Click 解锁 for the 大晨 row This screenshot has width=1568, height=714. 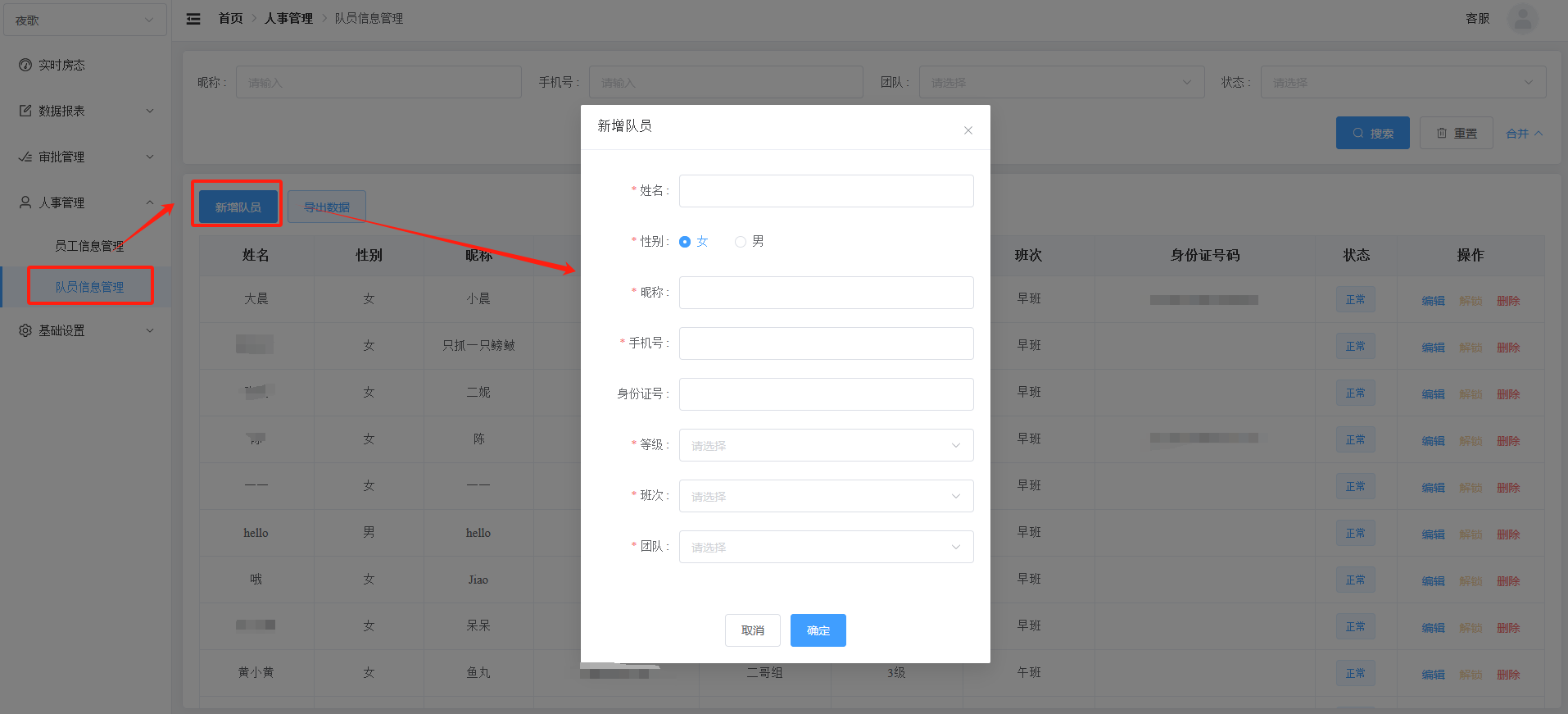1471,301
